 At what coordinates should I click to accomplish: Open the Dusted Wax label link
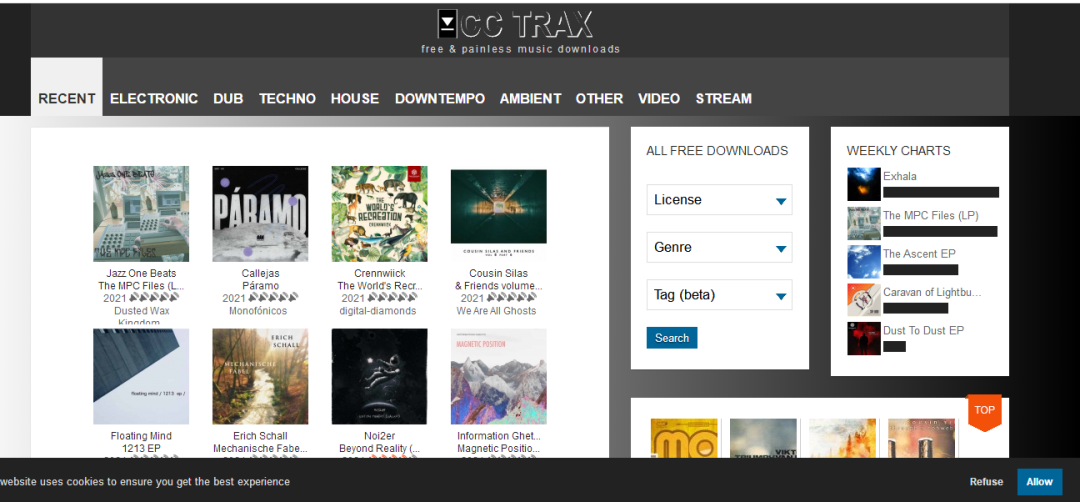141,317
